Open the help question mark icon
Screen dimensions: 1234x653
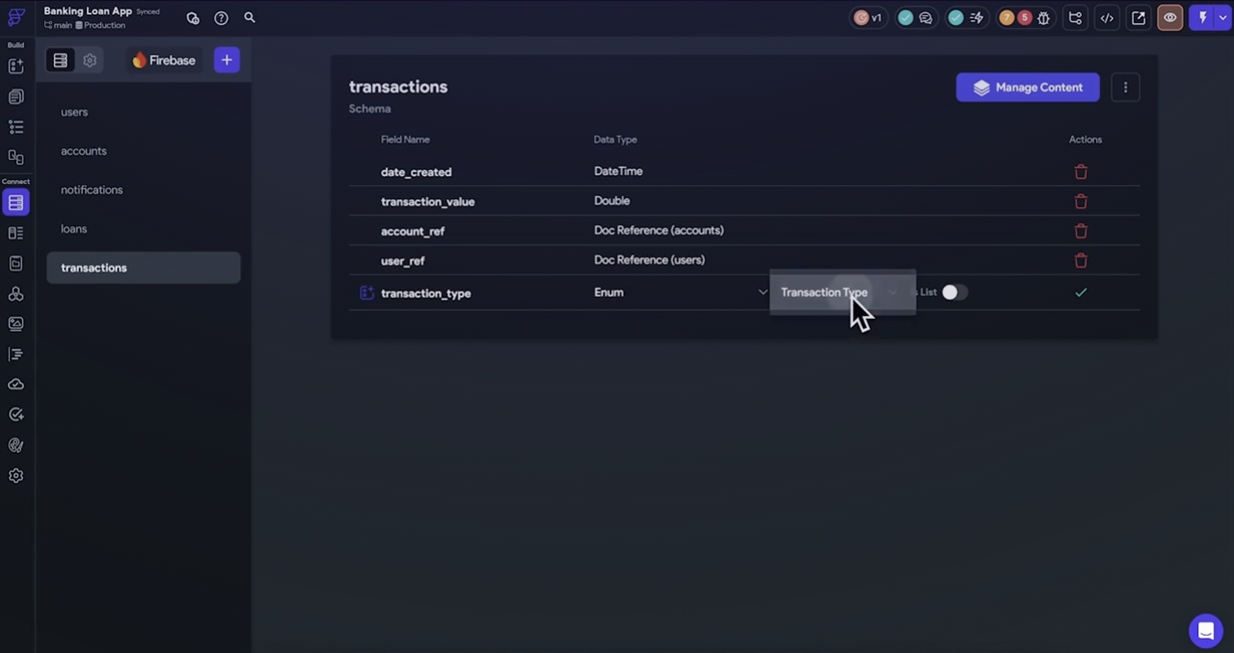coord(221,18)
